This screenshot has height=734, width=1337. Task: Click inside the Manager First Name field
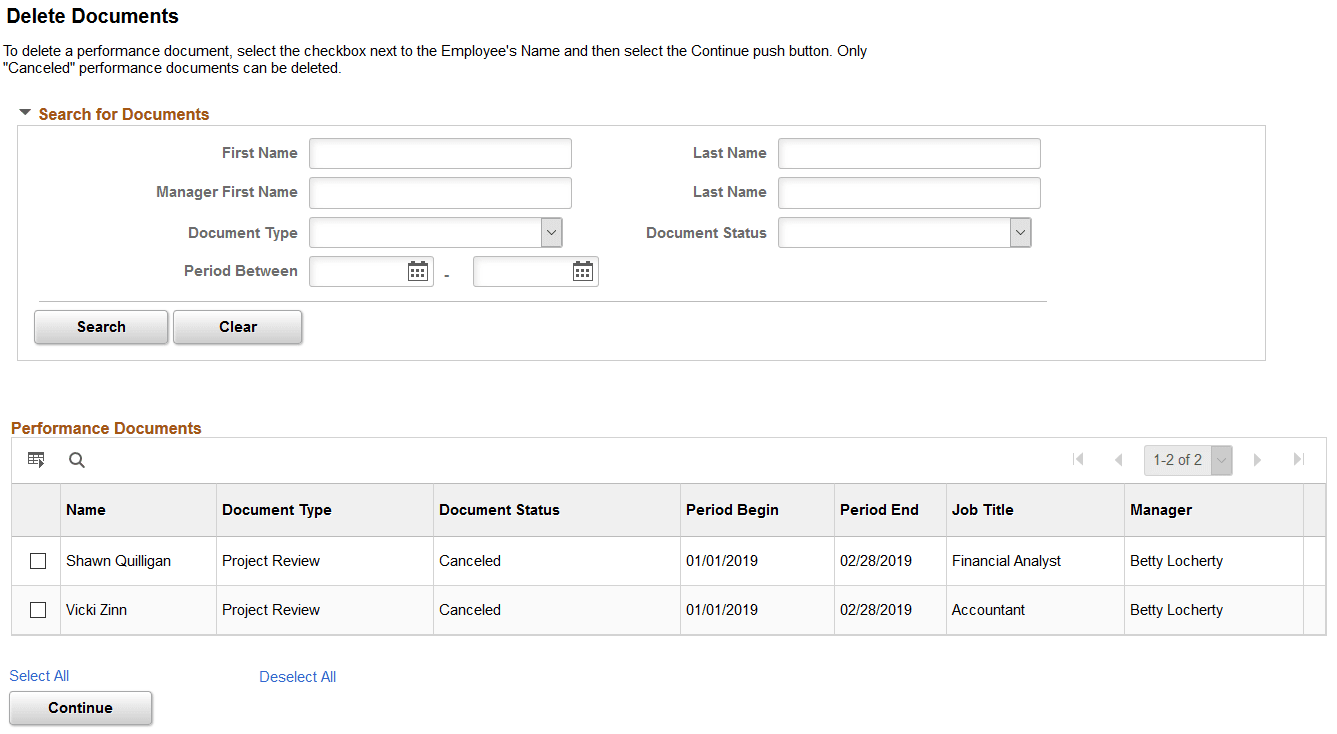click(440, 192)
